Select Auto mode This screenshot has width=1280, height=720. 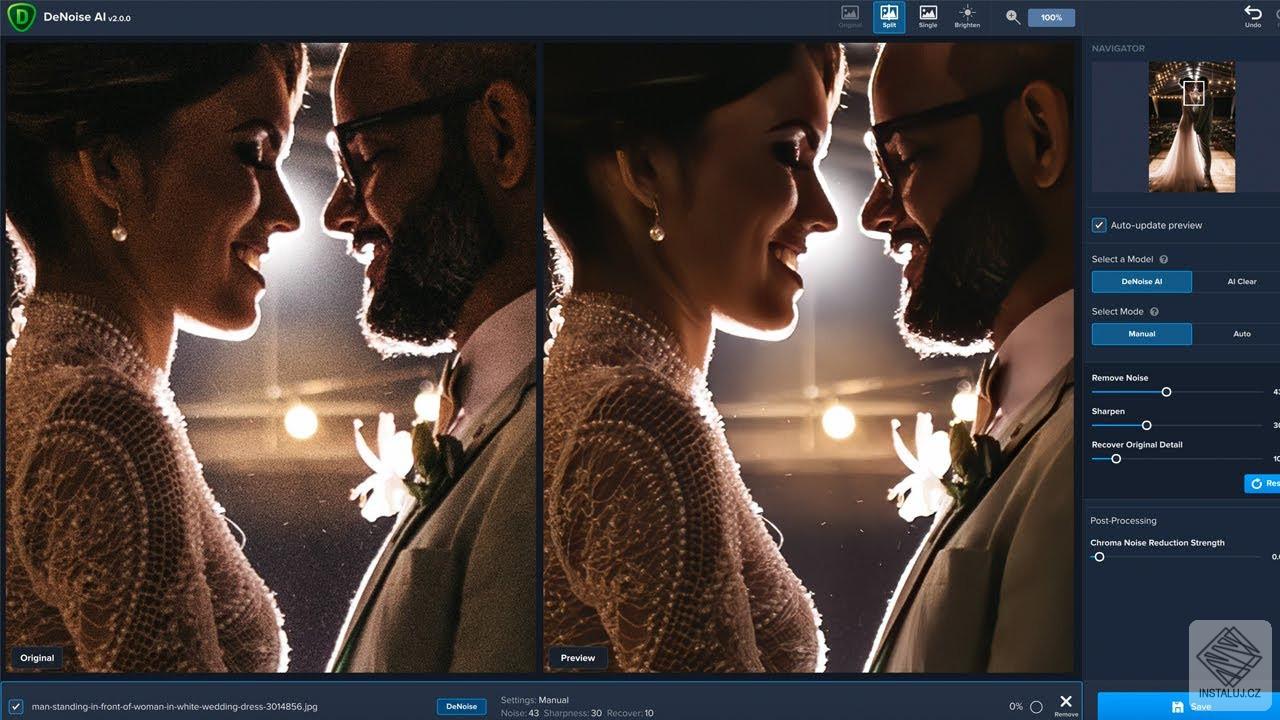(1241, 334)
